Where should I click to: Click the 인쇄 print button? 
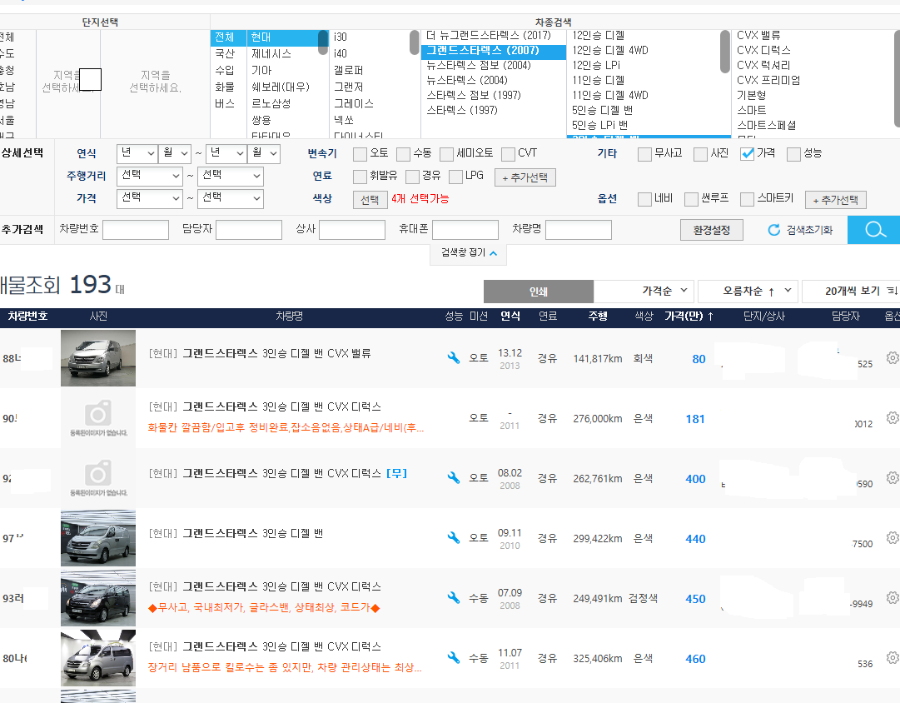click(x=538, y=292)
